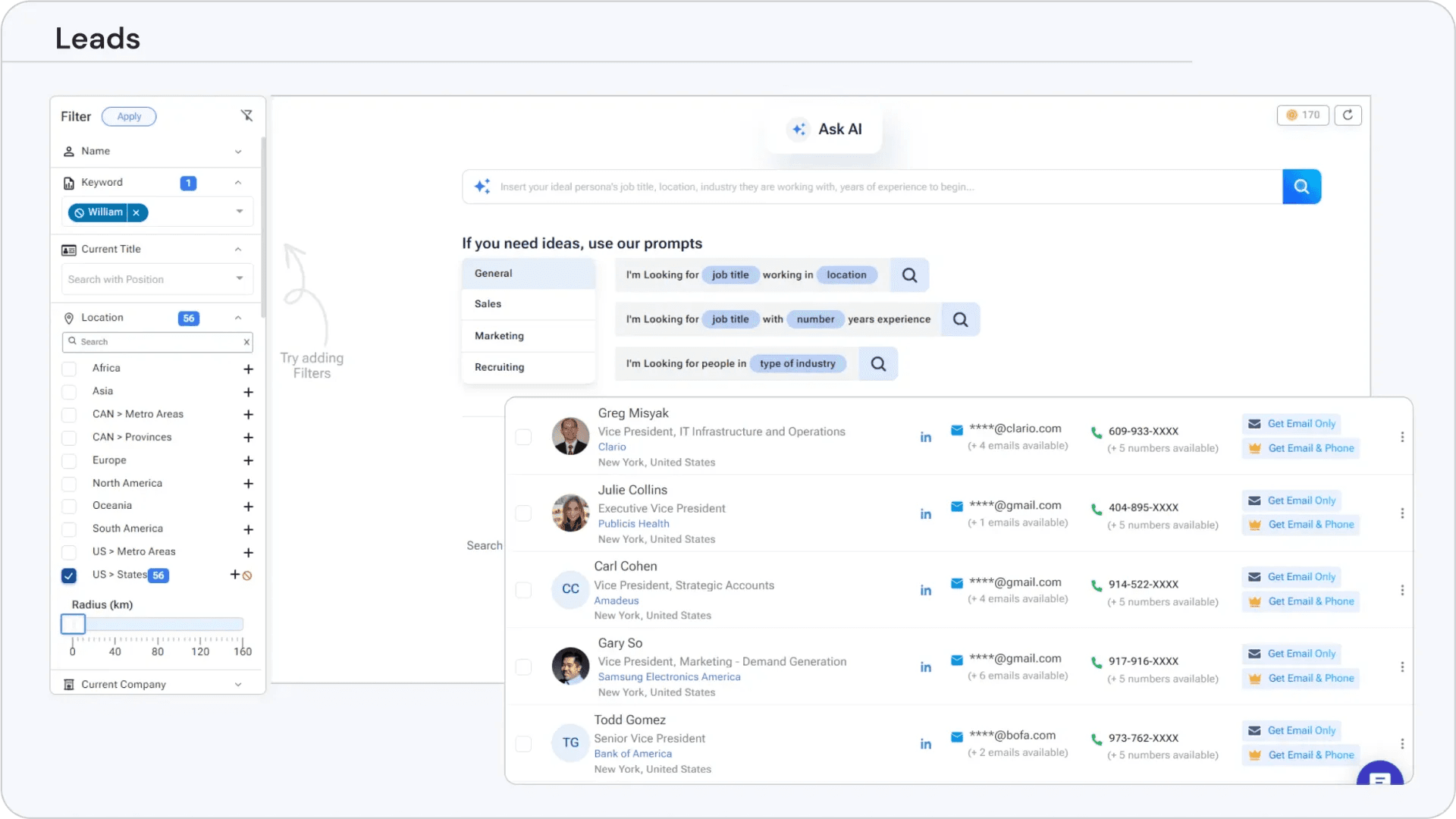This screenshot has width=1456, height=819.
Task: Select the Sales prompt category
Action: click(488, 304)
